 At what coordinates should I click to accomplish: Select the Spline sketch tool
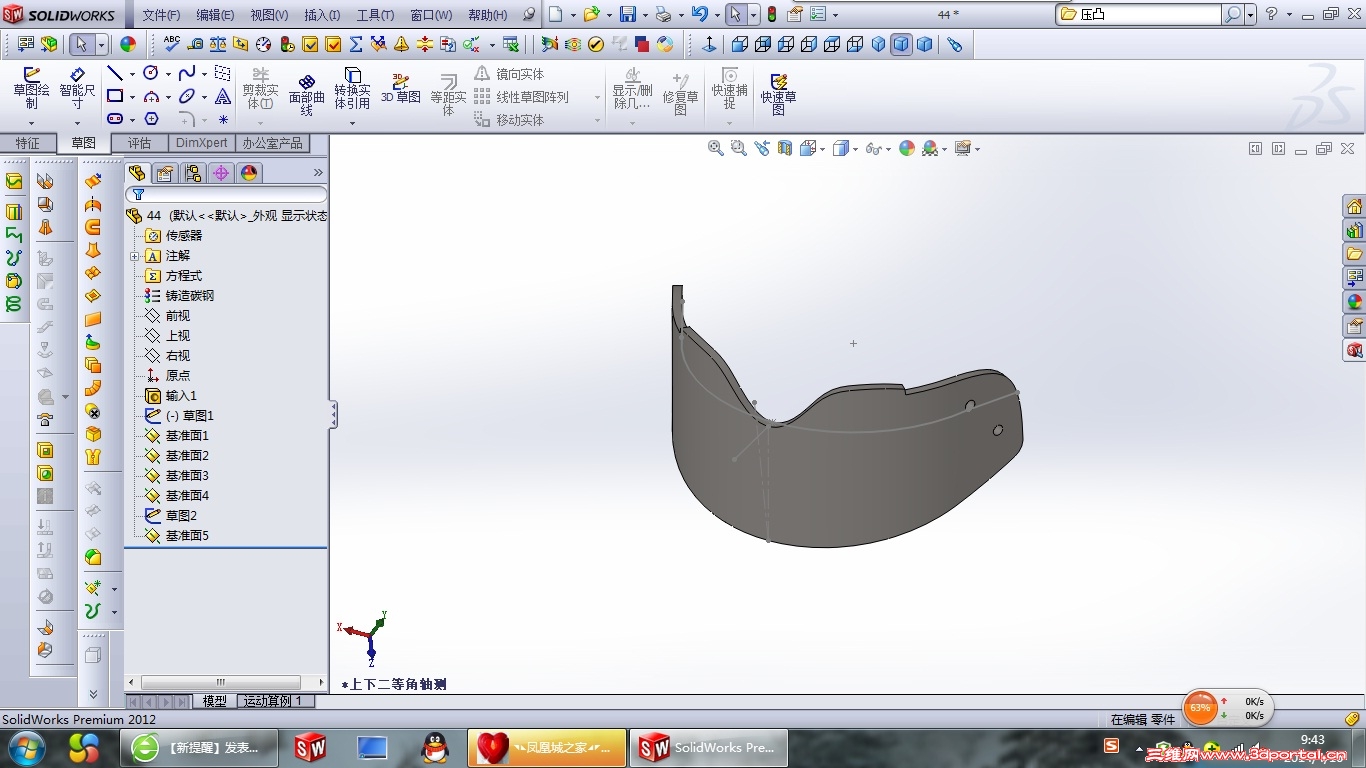(187, 74)
